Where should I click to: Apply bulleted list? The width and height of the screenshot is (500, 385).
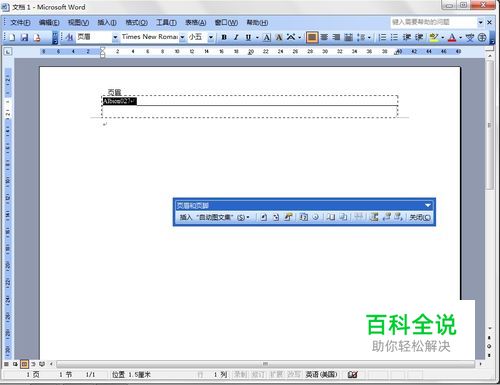394,37
